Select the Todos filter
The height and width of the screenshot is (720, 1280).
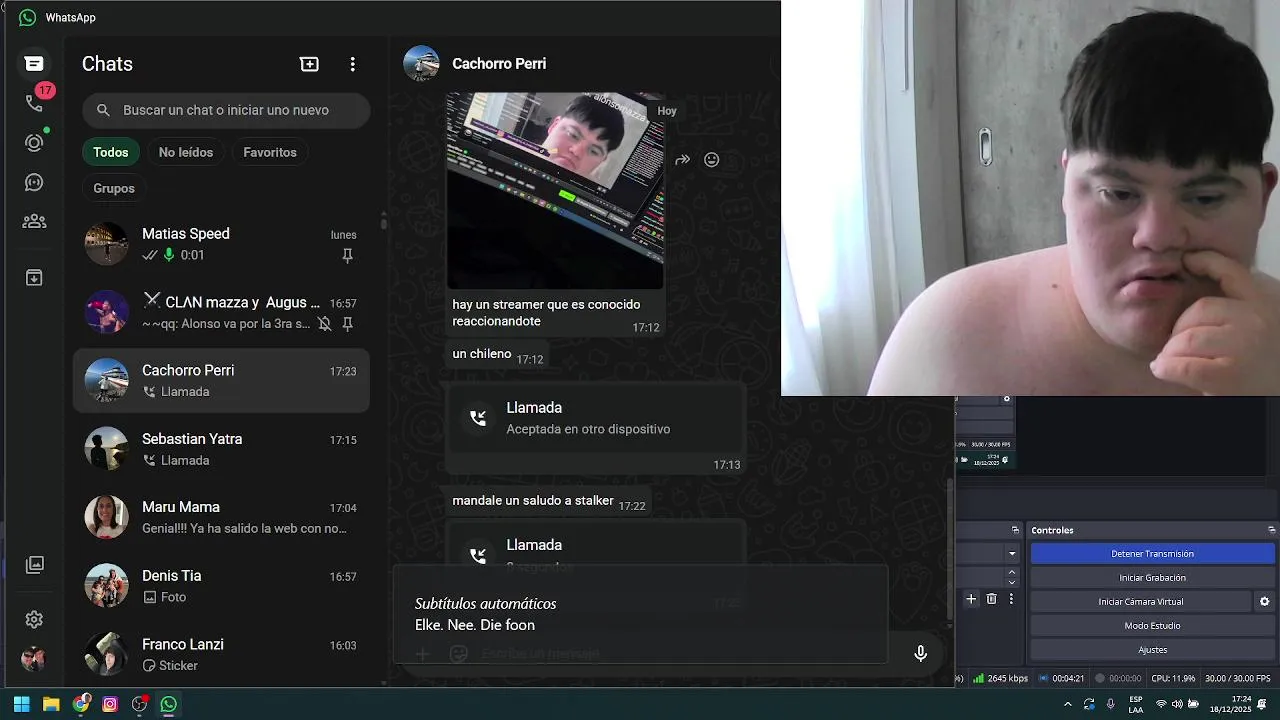pos(110,152)
